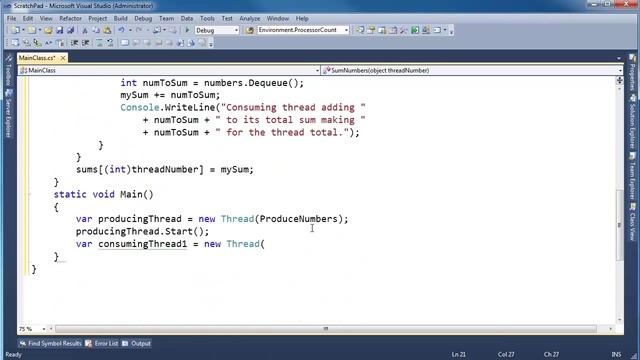Click the New Project toolbar icon
The height and width of the screenshot is (360, 640).
(x=15, y=30)
